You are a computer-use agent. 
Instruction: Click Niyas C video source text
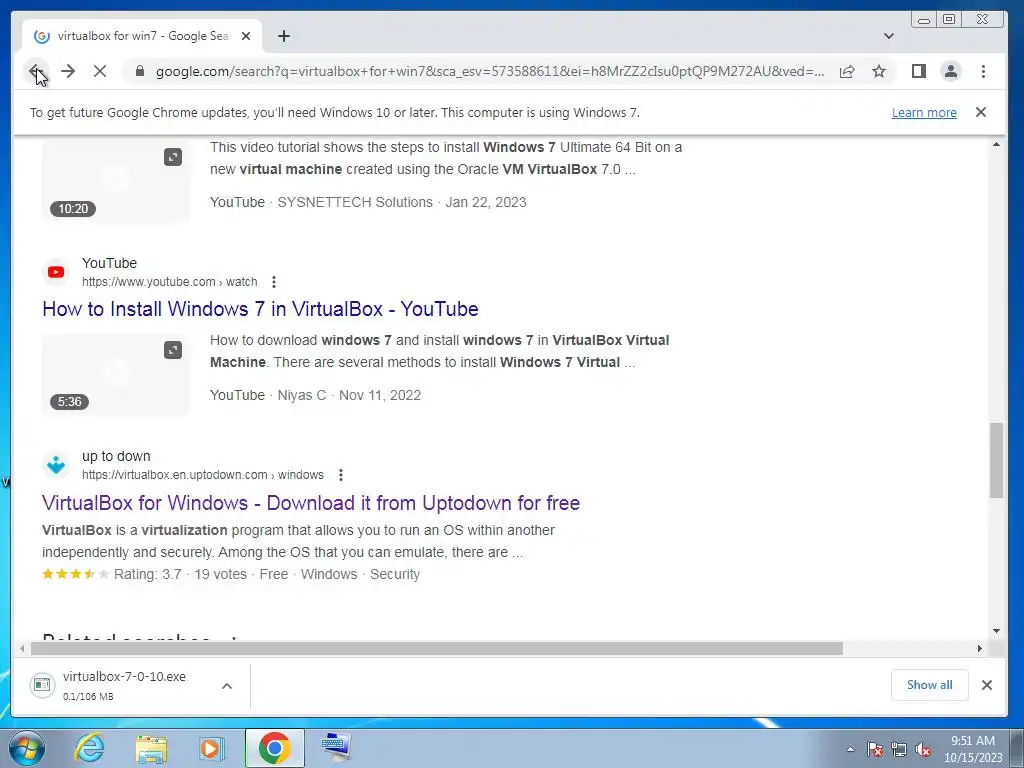[x=302, y=395]
